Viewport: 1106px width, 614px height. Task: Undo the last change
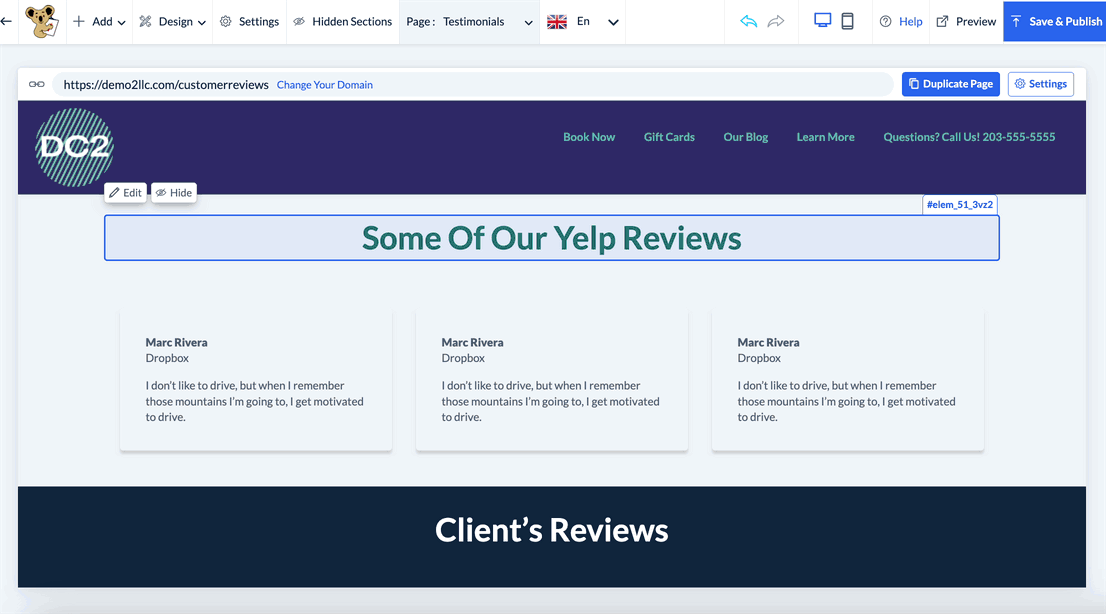748,21
